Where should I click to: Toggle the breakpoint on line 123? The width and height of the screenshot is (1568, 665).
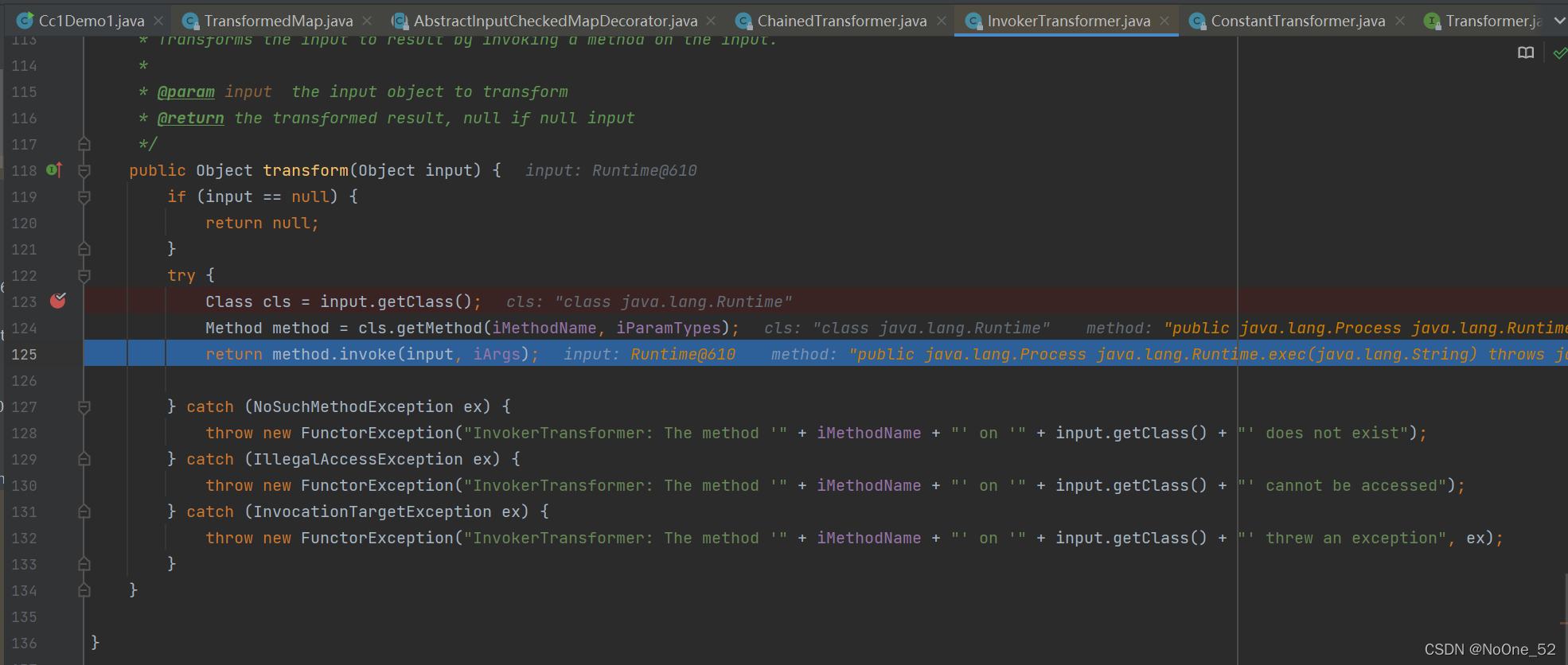point(58,301)
